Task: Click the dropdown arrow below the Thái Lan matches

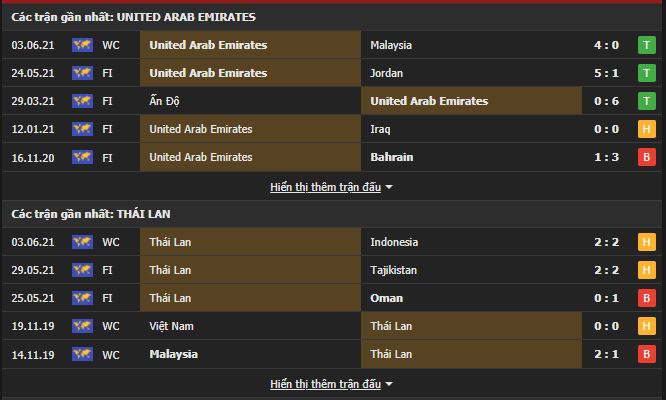Action: [389, 384]
